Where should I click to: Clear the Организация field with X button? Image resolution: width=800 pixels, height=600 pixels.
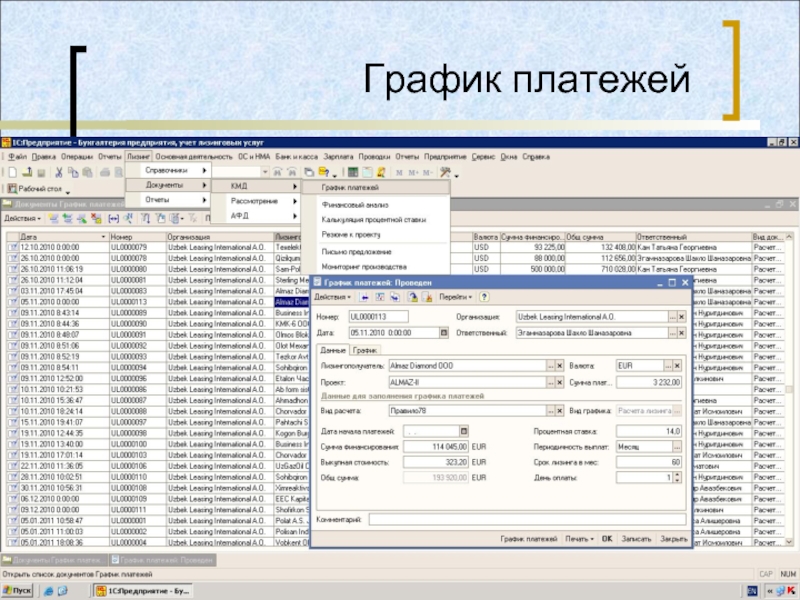(681, 317)
